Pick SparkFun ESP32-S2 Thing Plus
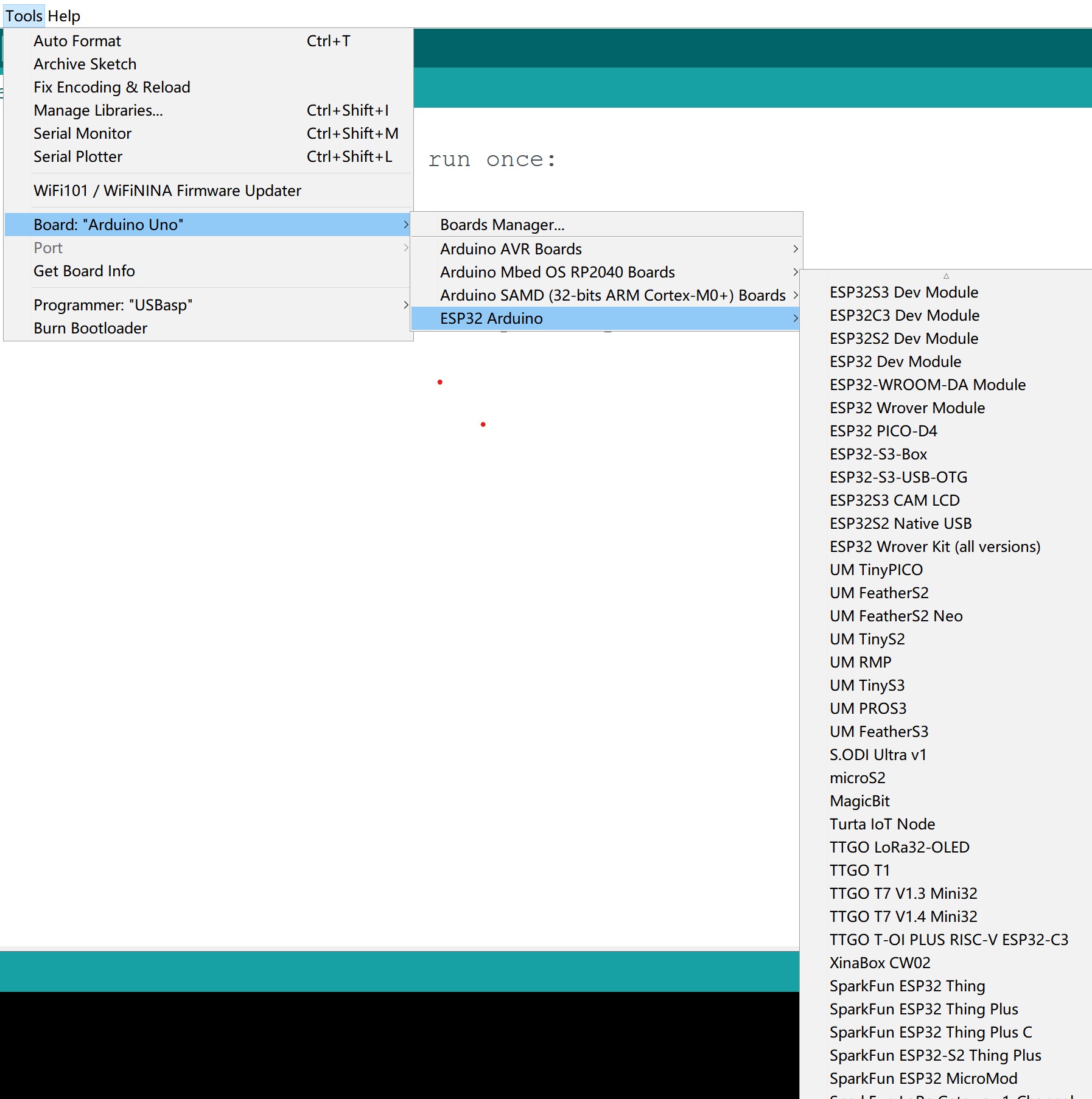Viewport: 1092px width, 1099px height. point(946,1055)
